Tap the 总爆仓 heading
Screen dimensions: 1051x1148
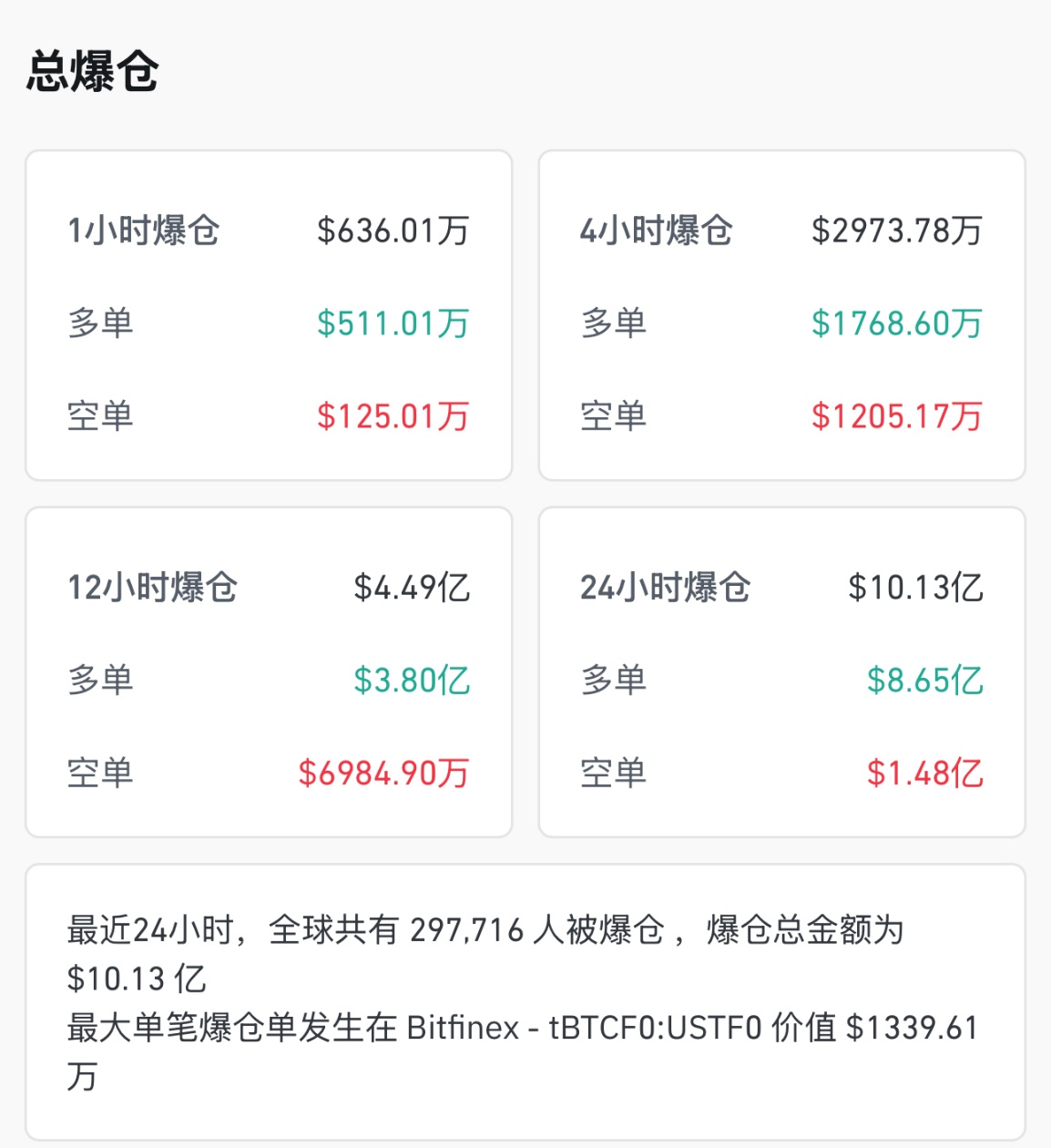pyautogui.click(x=92, y=71)
